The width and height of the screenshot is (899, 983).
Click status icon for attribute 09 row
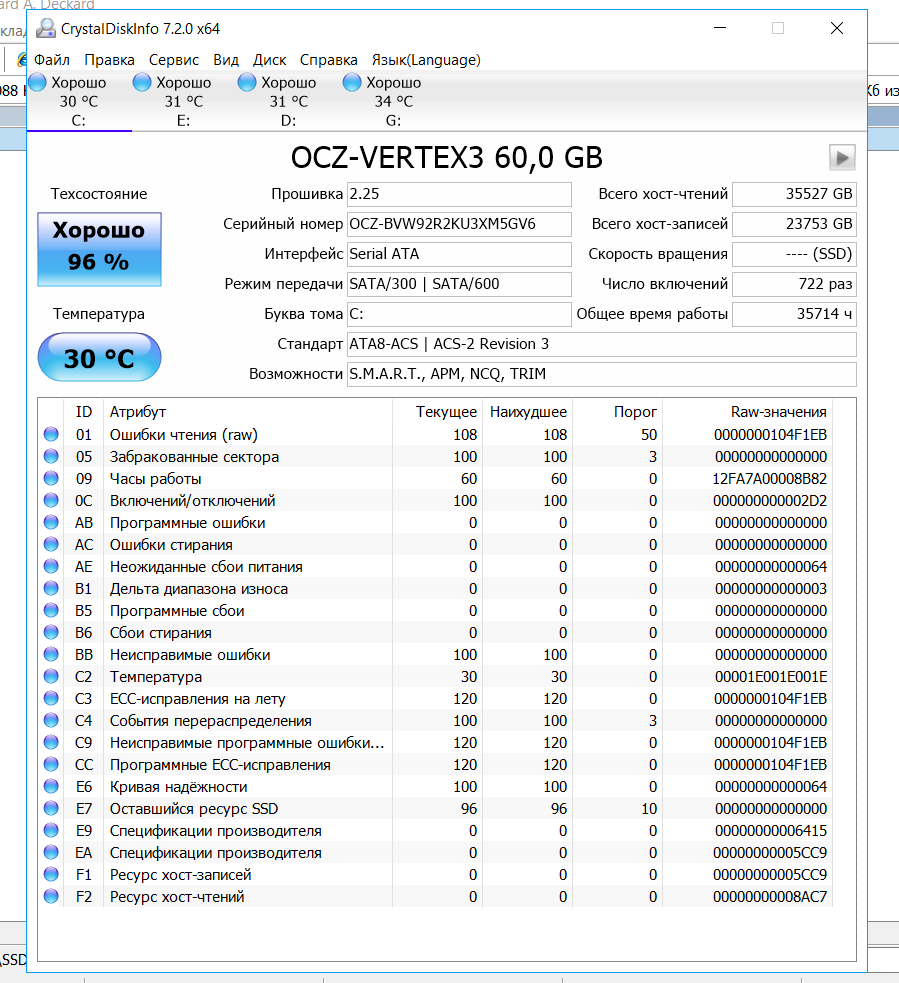[51, 478]
